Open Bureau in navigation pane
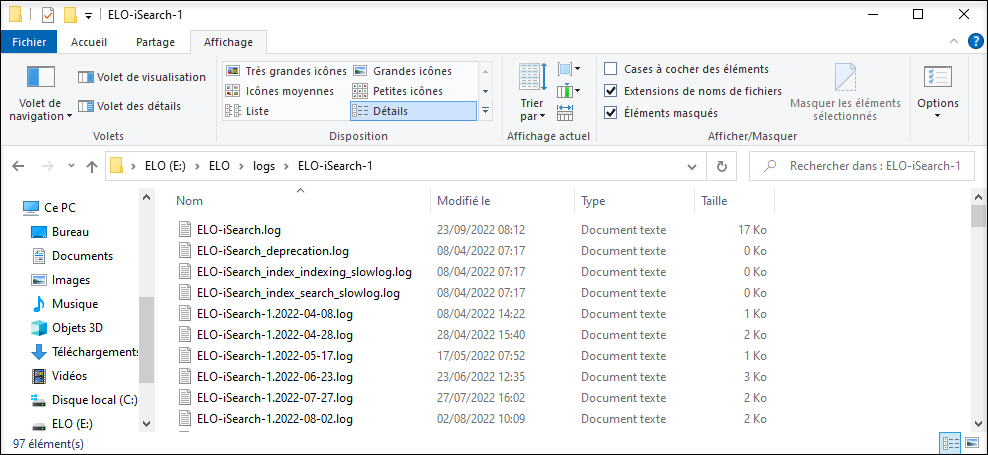988x455 pixels. coord(60,232)
